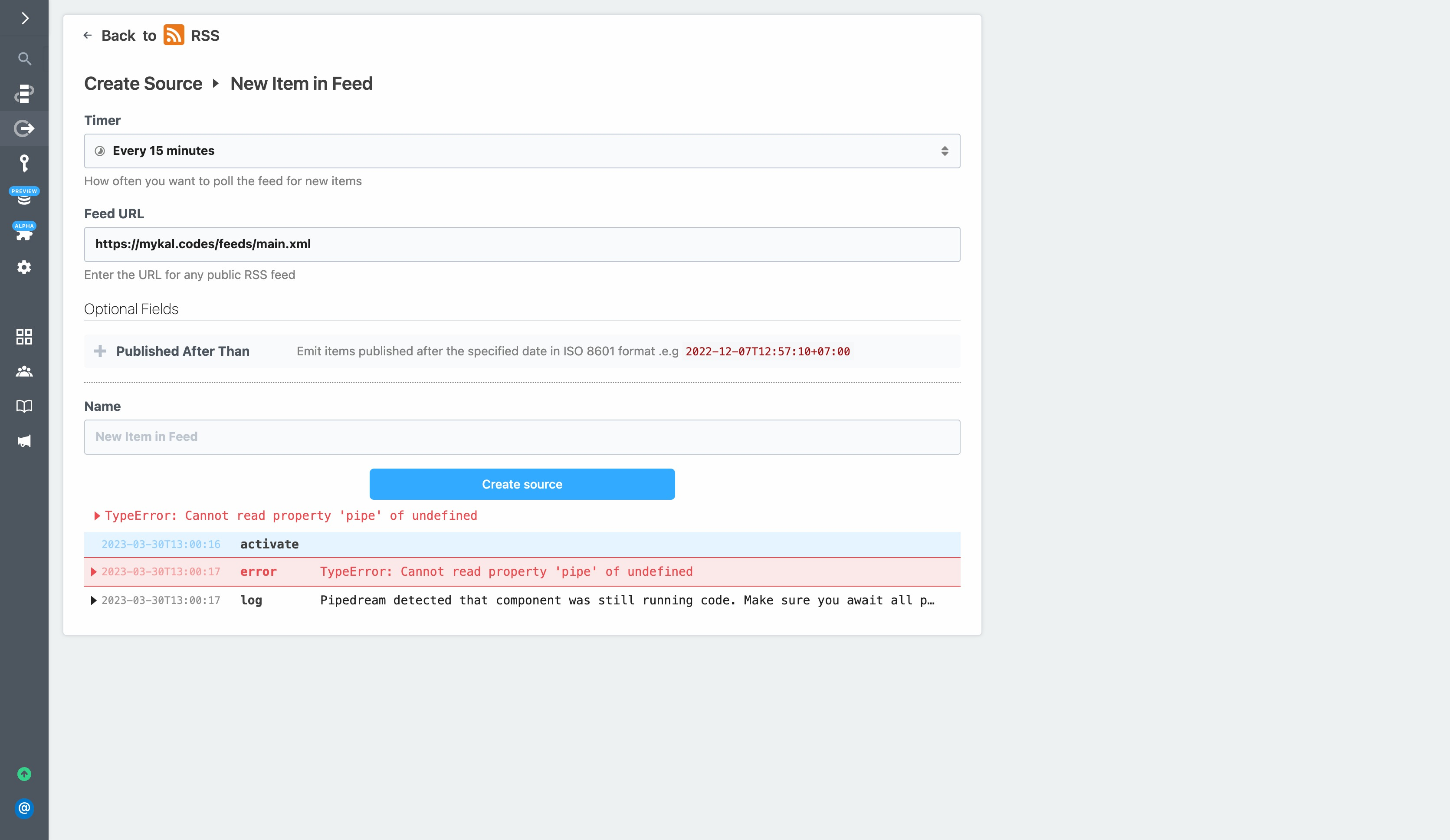
Task: Open the community people icon
Action: pyautogui.click(x=24, y=371)
